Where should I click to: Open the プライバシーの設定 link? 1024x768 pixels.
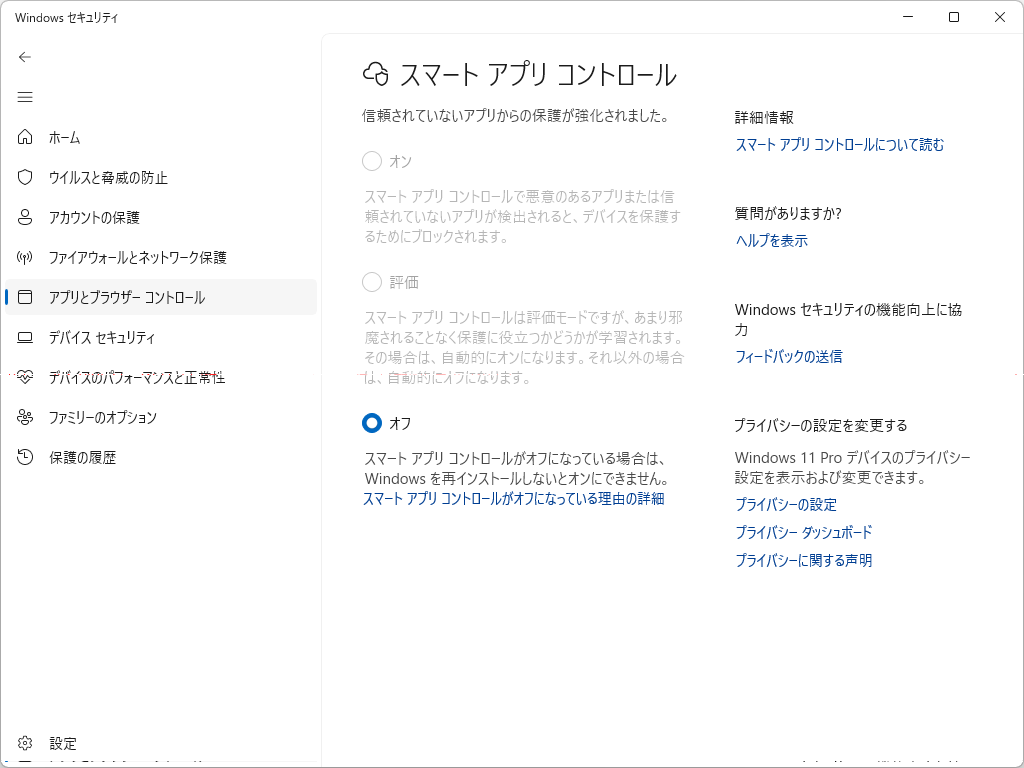click(x=786, y=505)
